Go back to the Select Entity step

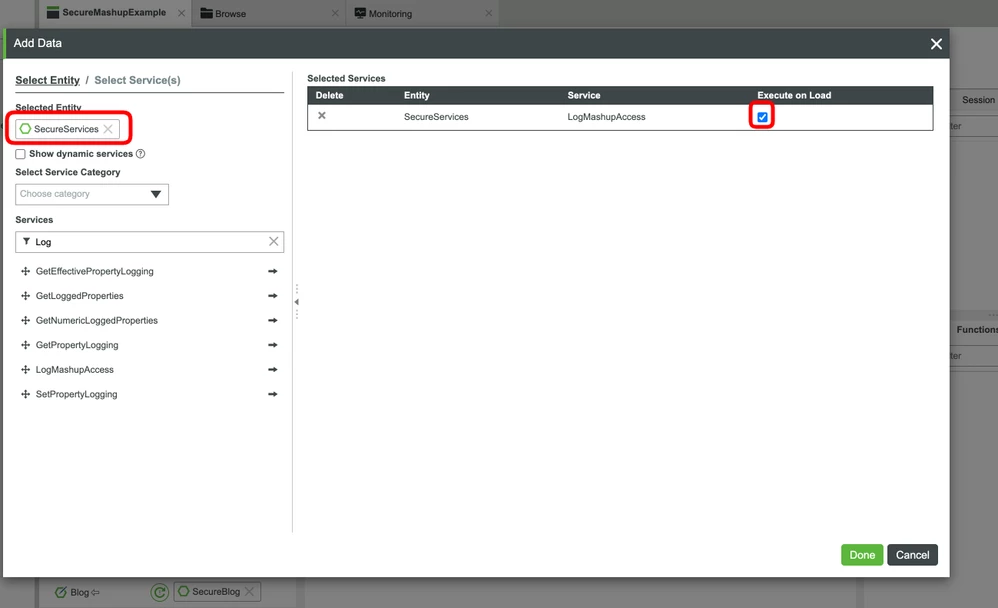coord(47,80)
